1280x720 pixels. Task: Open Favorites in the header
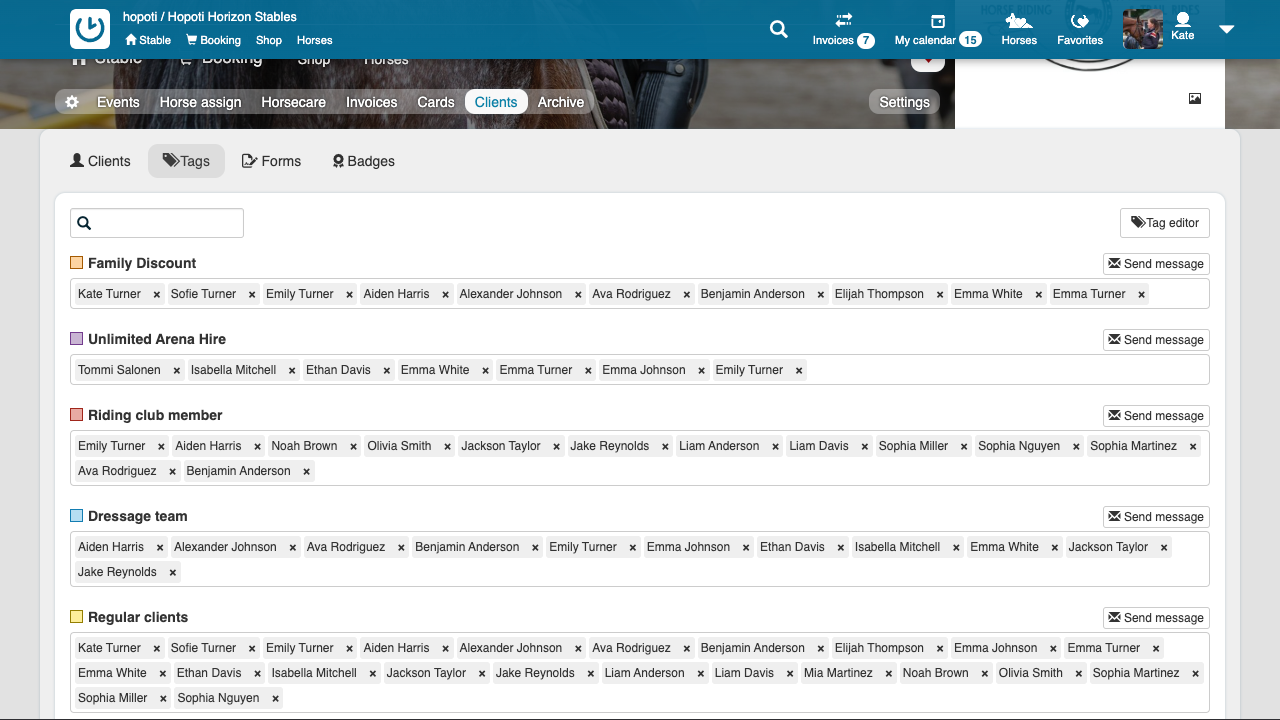[1080, 30]
